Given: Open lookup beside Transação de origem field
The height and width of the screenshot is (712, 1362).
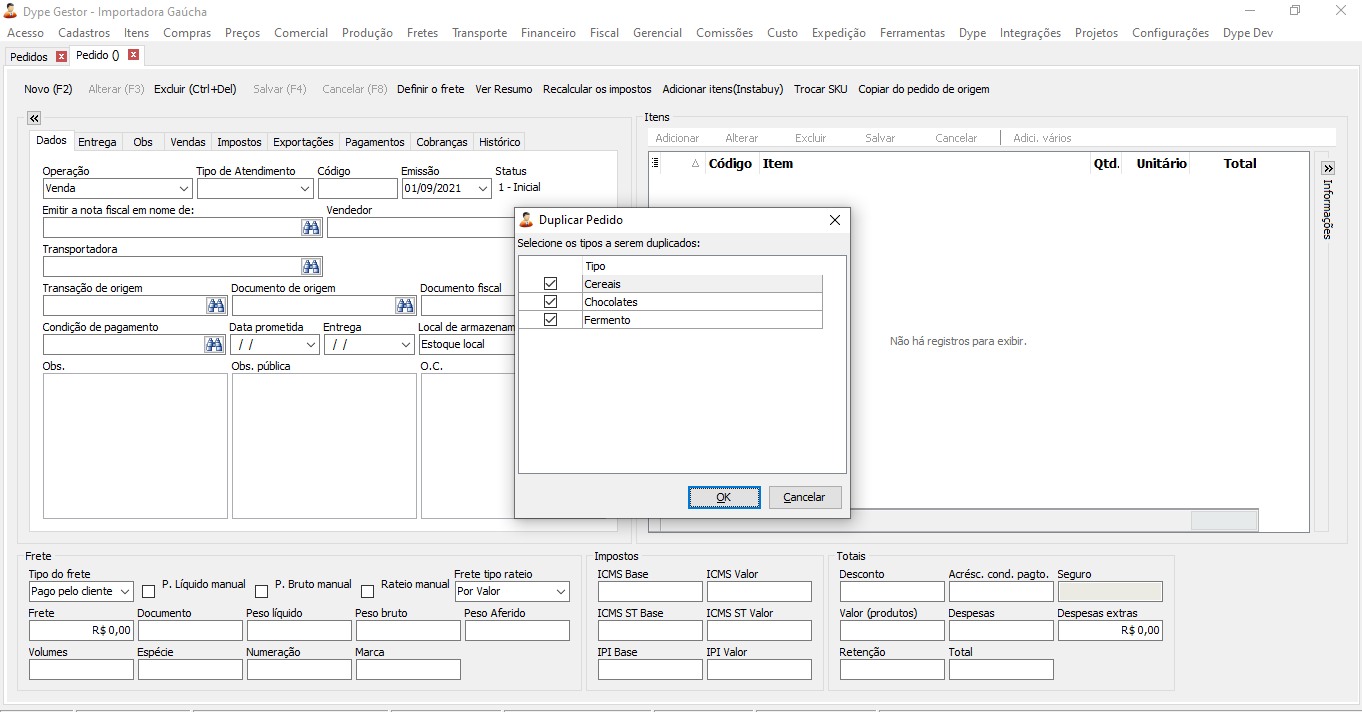Looking at the screenshot, I should click(216, 306).
